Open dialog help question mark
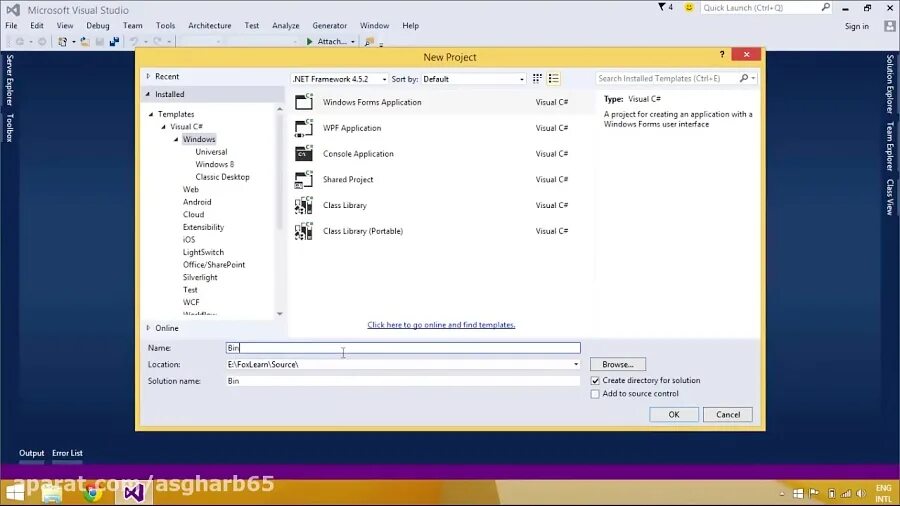The width and height of the screenshot is (900, 506). (722, 54)
